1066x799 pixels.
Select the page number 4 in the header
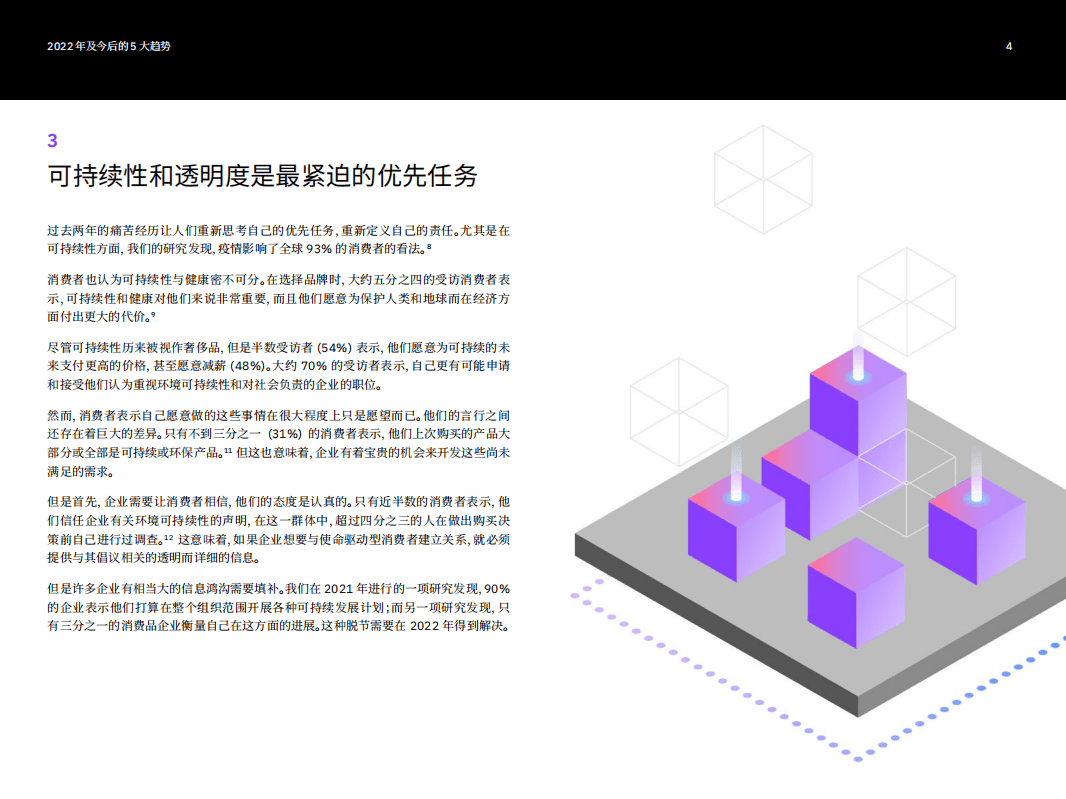coord(1010,45)
